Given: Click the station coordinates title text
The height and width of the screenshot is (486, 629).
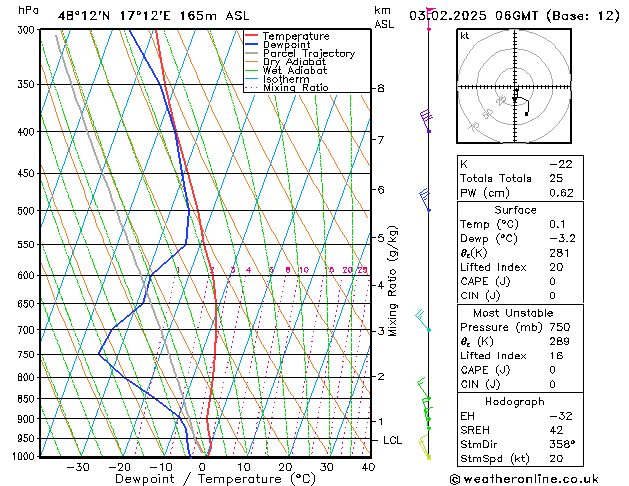Looking at the screenshot, I should click(x=138, y=12).
